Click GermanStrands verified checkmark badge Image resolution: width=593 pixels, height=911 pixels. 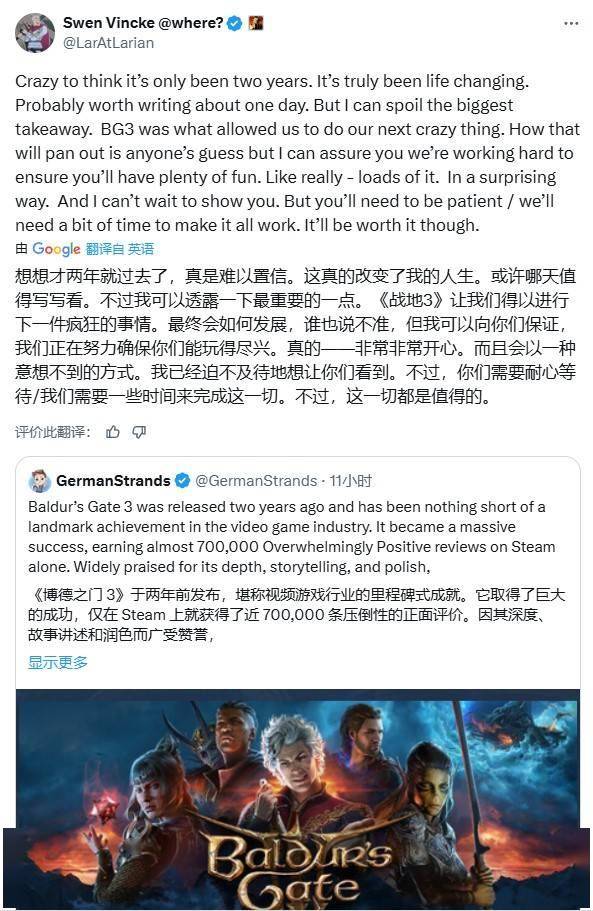pos(182,481)
